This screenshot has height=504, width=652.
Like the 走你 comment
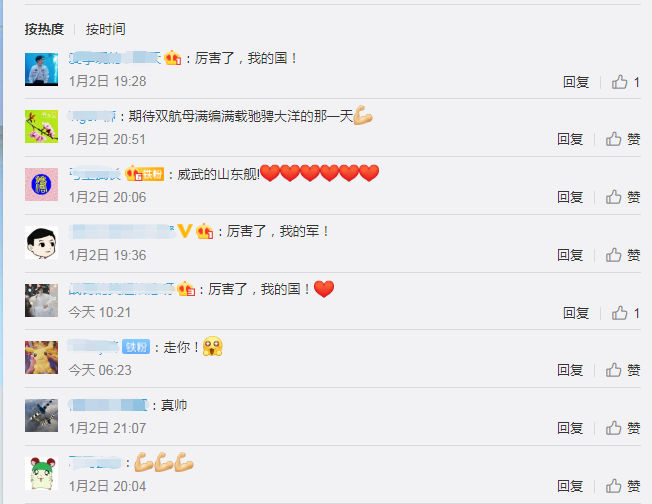(622, 370)
